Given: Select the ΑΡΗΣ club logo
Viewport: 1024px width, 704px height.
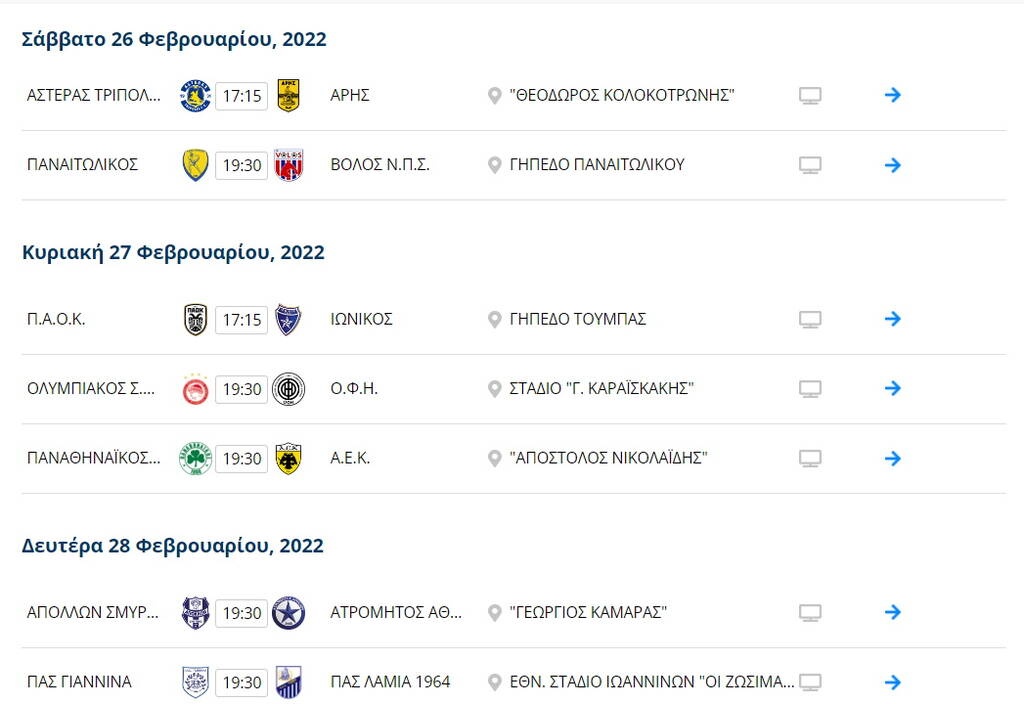Looking at the screenshot, I should pos(288,95).
